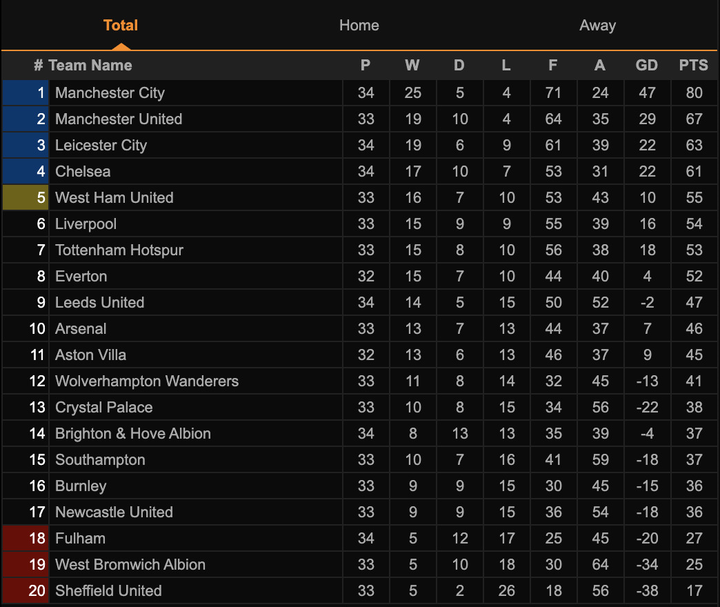Open the Home standings tab

point(359,25)
